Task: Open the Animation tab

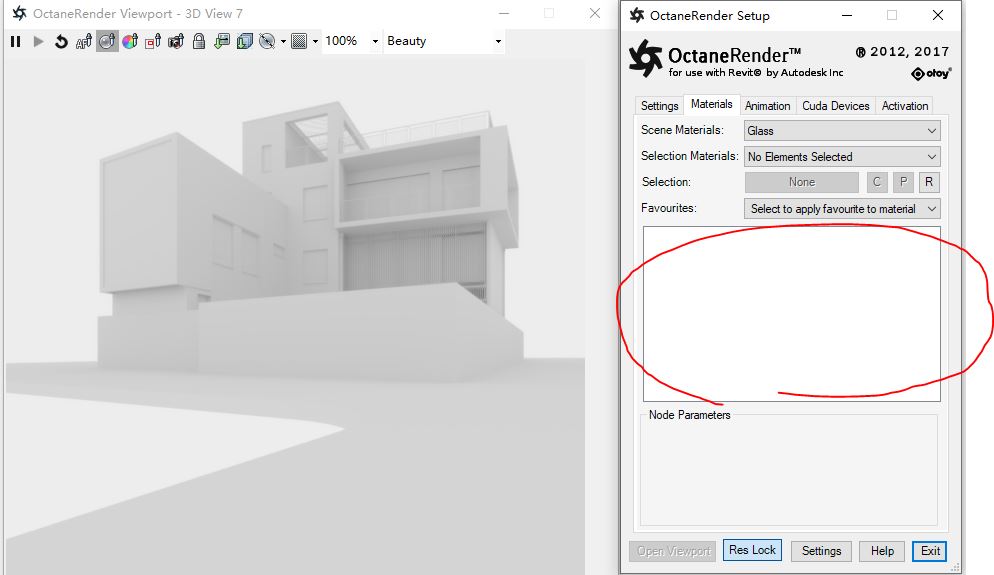Action: click(x=767, y=106)
